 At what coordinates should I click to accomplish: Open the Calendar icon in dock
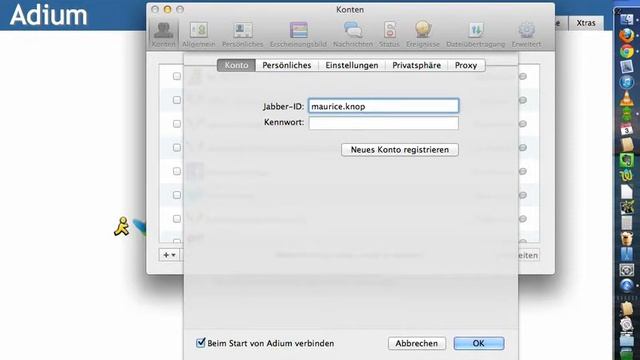click(x=627, y=130)
